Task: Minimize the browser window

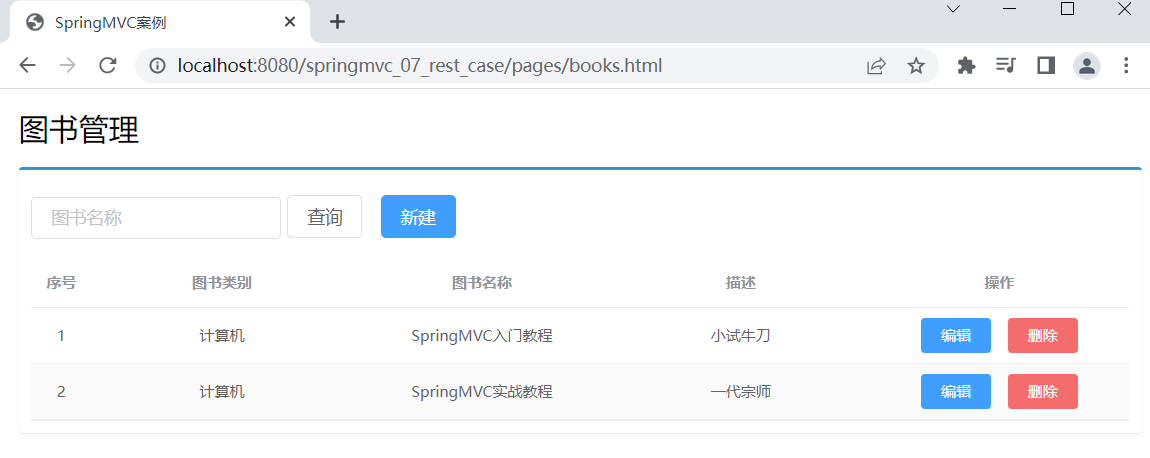Action: [x=1009, y=9]
